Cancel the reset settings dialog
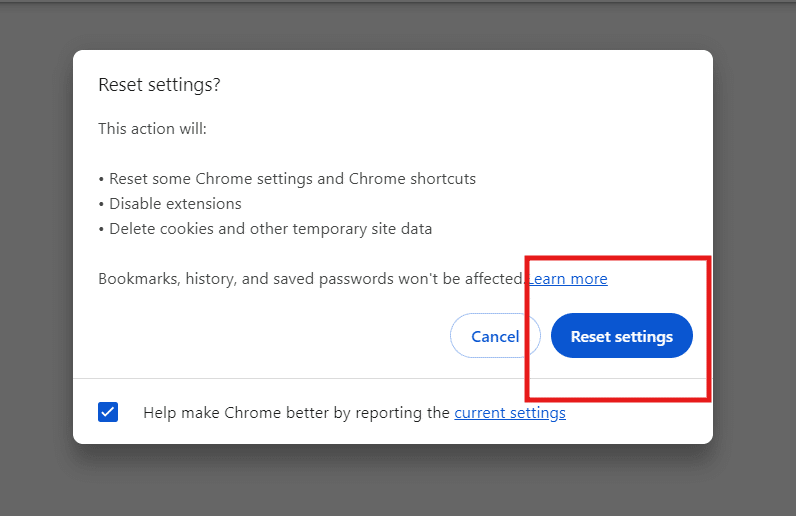 tap(495, 336)
